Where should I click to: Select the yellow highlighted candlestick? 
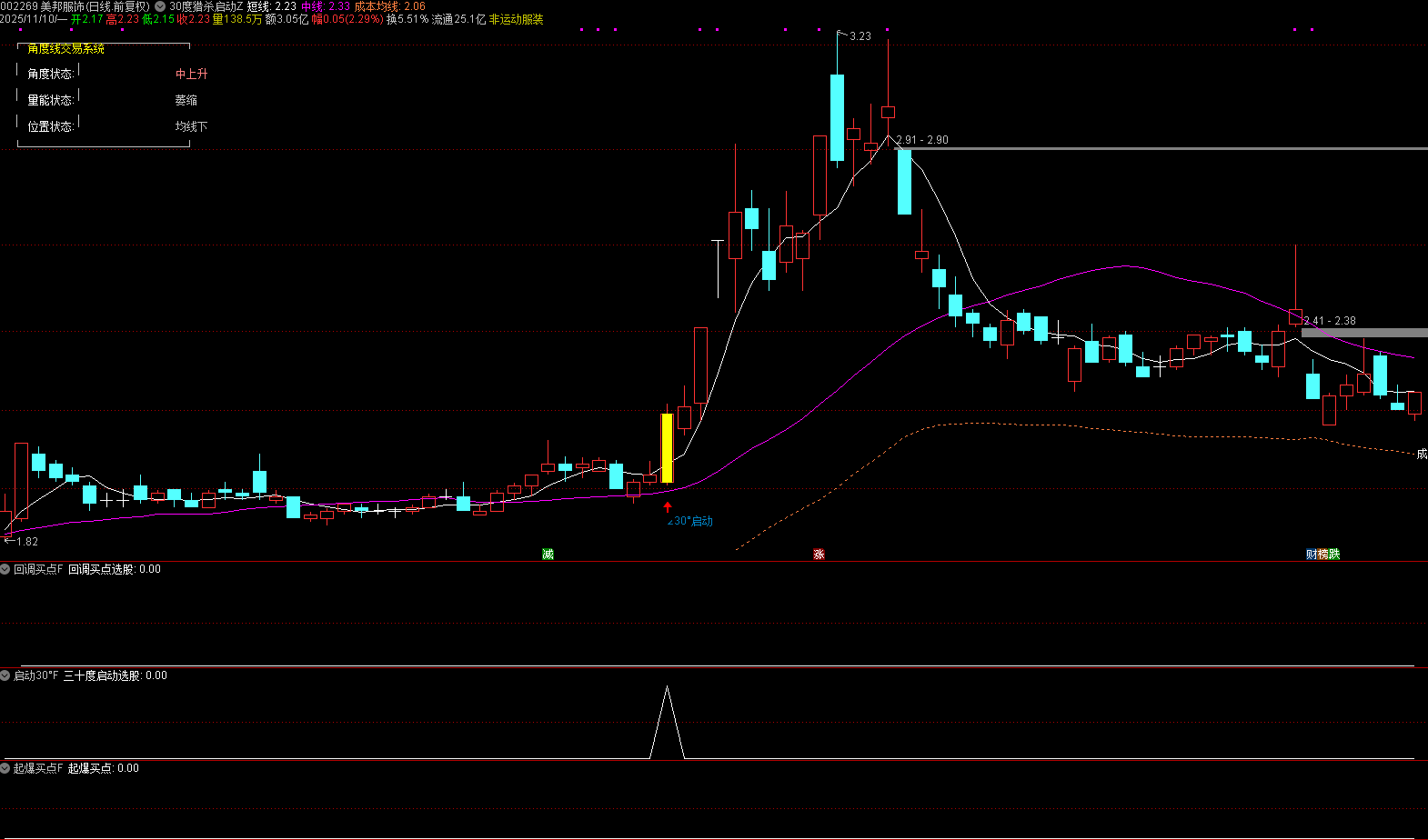point(667,448)
